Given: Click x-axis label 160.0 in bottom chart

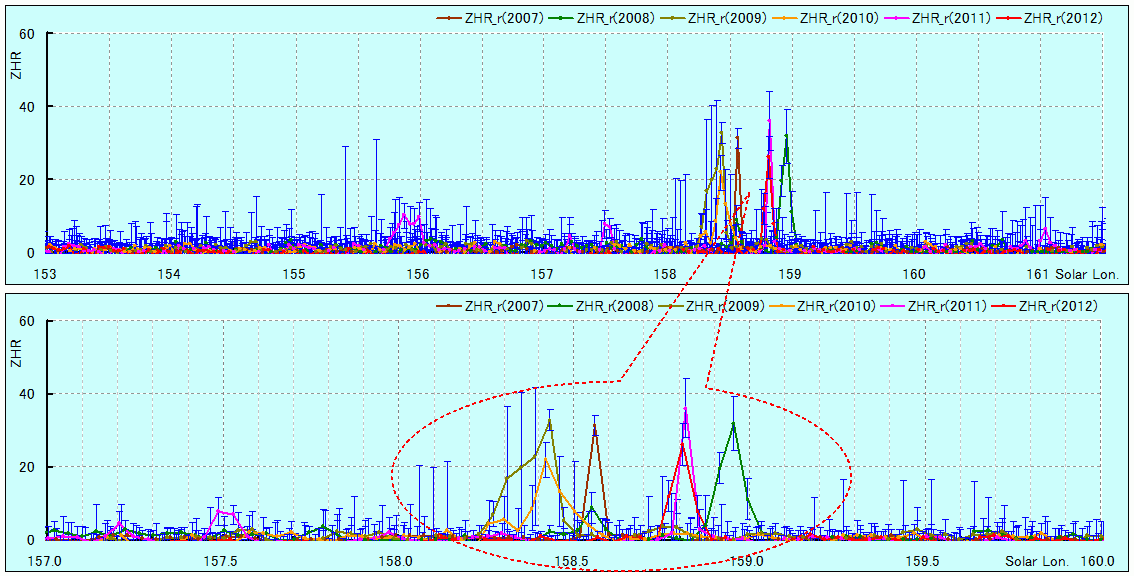Looking at the screenshot, I should 1099,561.
